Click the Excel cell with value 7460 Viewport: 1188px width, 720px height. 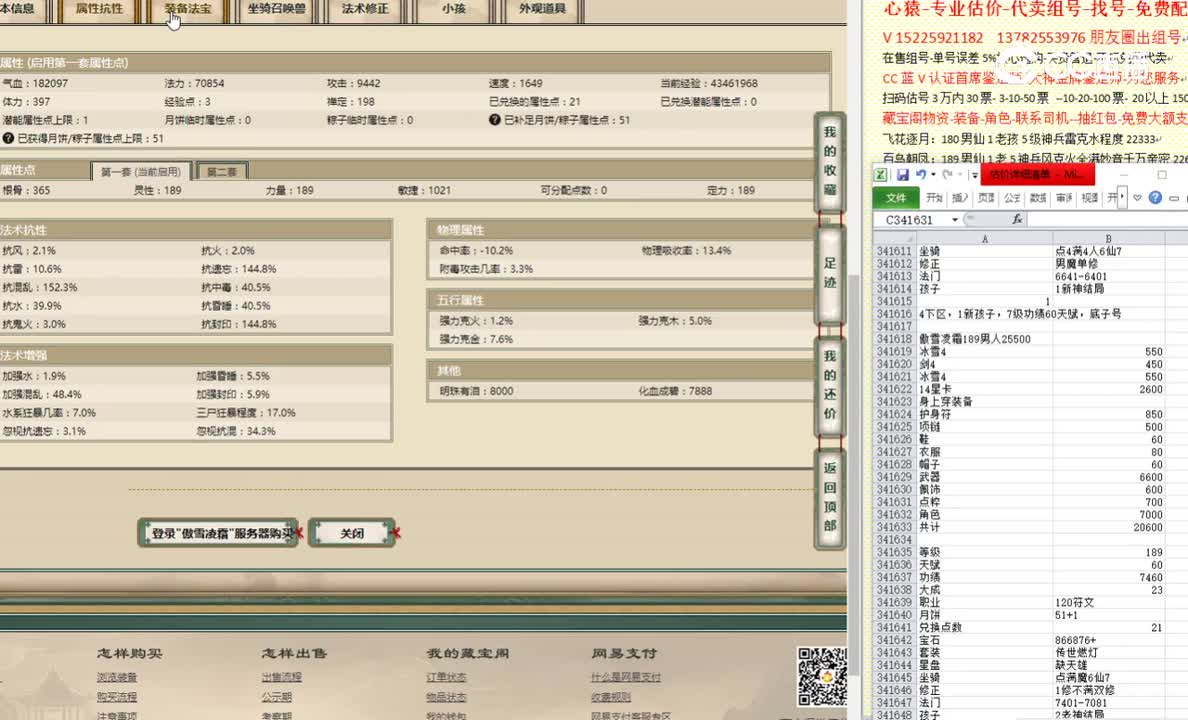(x=1108, y=578)
